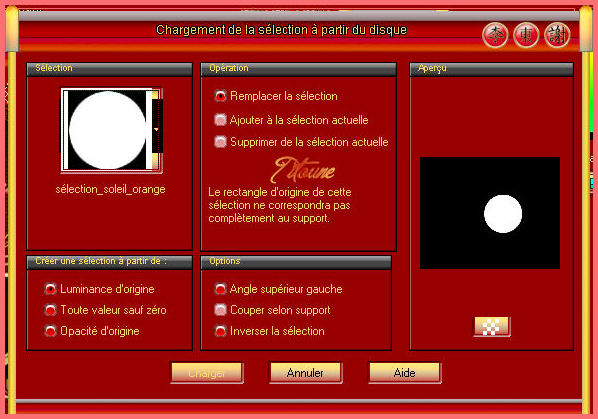Click the Annuler button
This screenshot has height=419, width=598.
305,372
